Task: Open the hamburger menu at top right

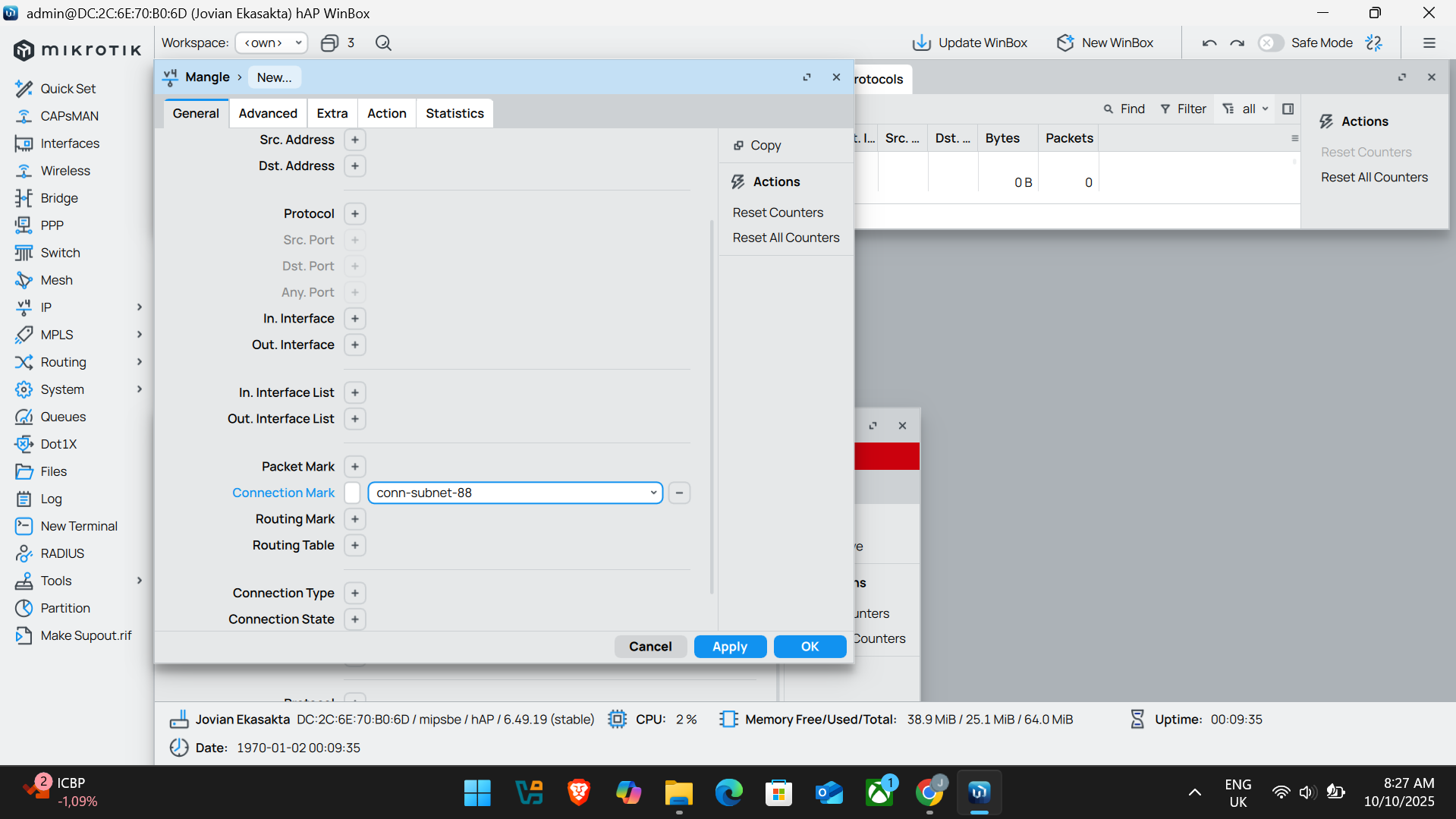Action: coord(1429,43)
